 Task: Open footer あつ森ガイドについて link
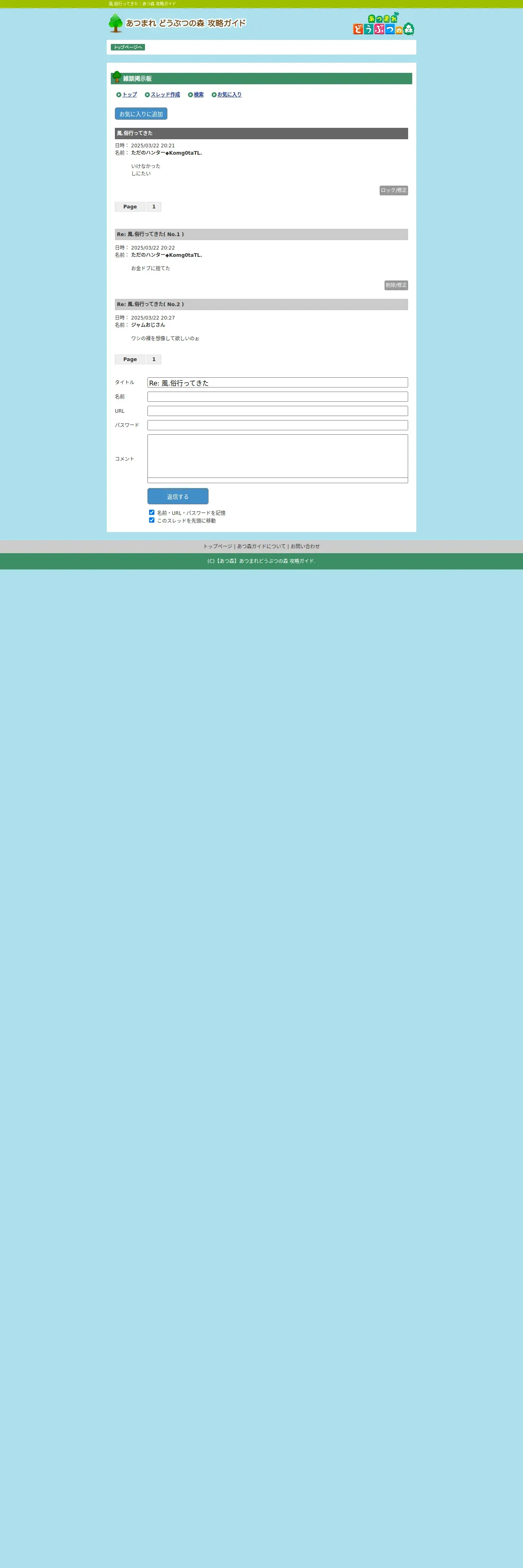tap(261, 547)
